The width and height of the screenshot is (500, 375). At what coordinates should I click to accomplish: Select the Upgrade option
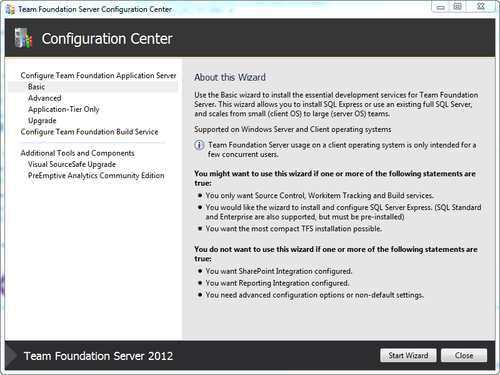(42, 121)
